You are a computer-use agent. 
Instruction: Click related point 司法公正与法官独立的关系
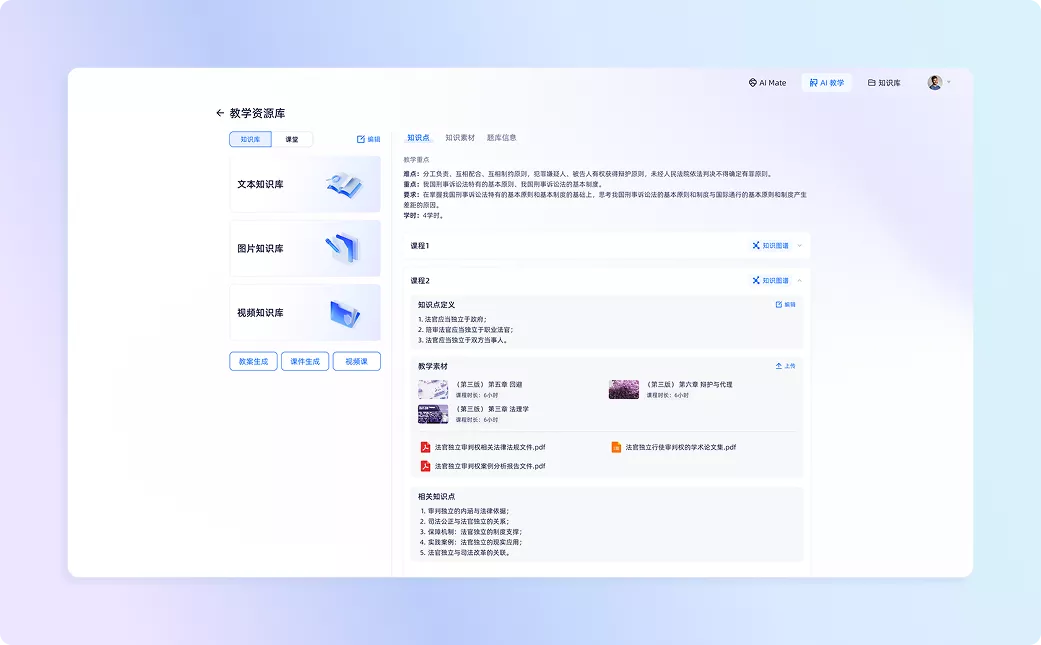465,521
